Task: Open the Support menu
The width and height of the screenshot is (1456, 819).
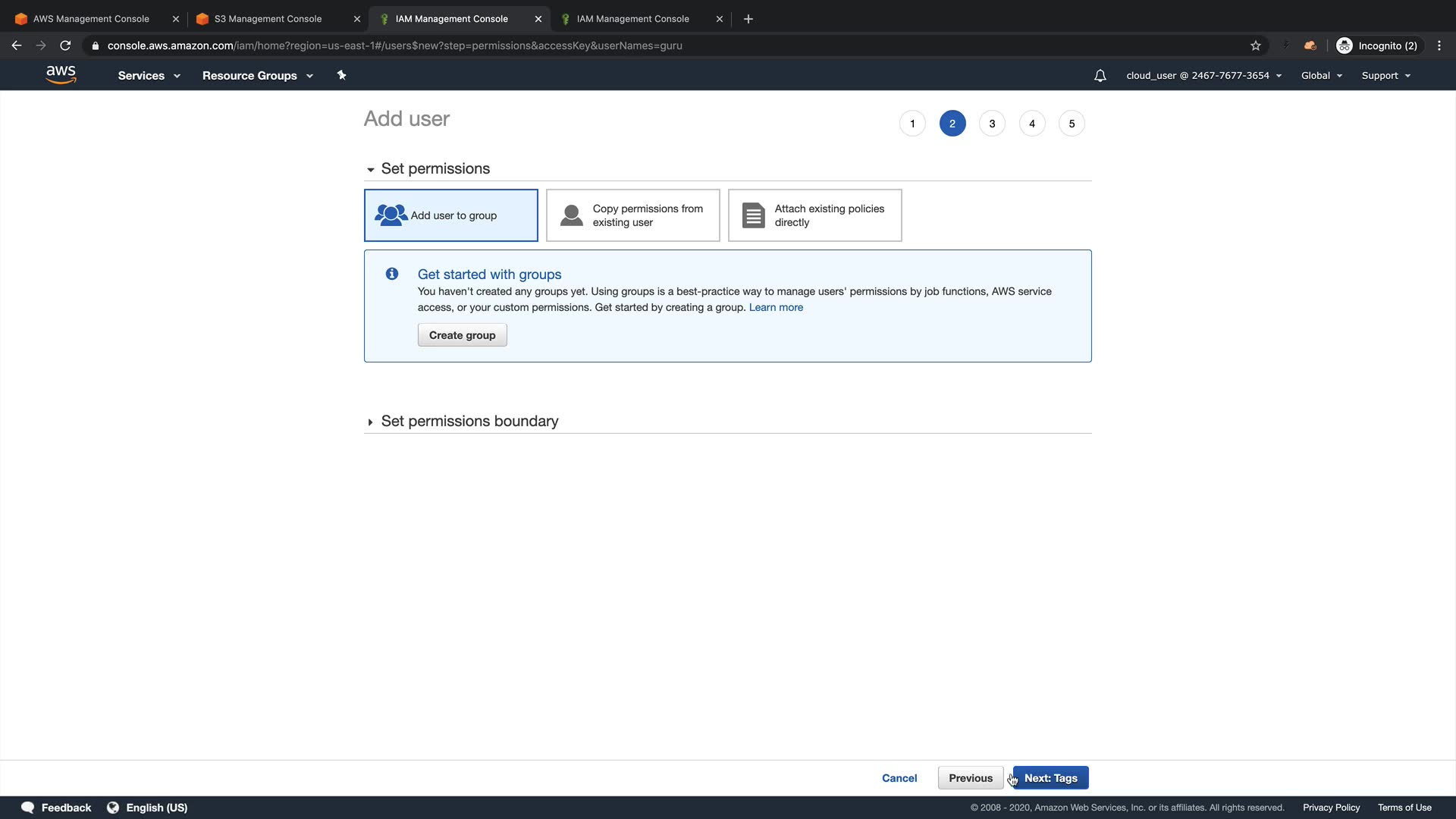Action: point(1385,76)
